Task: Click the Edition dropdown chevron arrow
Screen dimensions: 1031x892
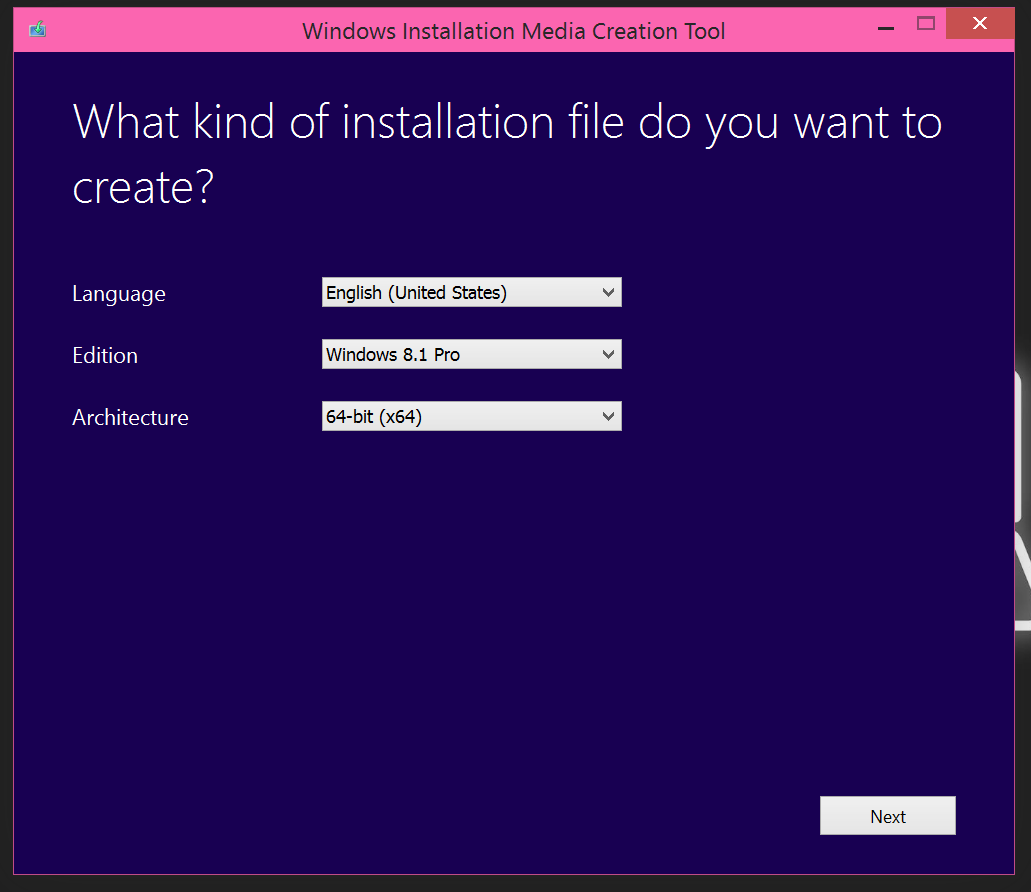Action: click(x=608, y=355)
